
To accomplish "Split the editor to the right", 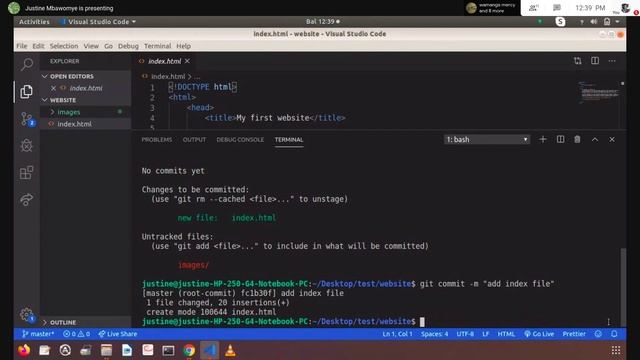I will click(x=595, y=61).
